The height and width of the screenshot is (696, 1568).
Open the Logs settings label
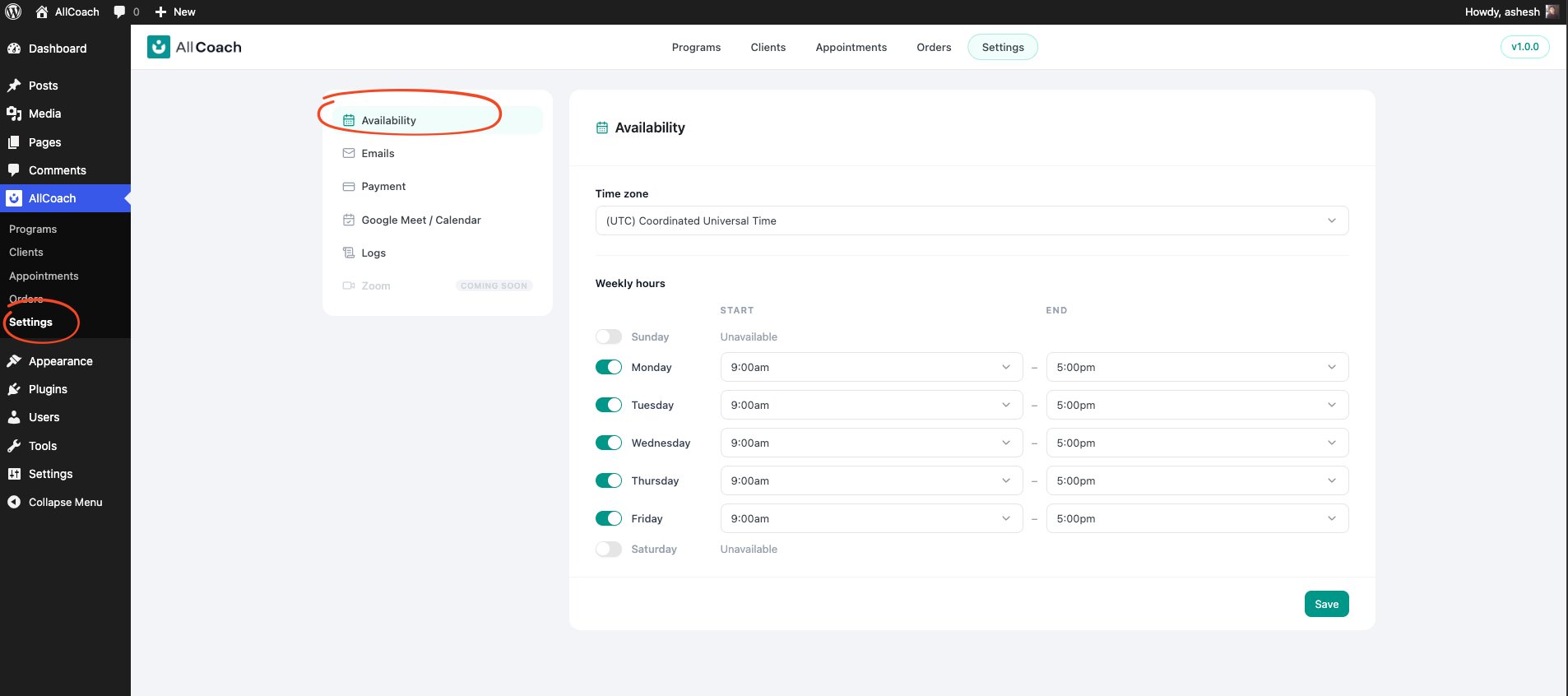(x=373, y=253)
